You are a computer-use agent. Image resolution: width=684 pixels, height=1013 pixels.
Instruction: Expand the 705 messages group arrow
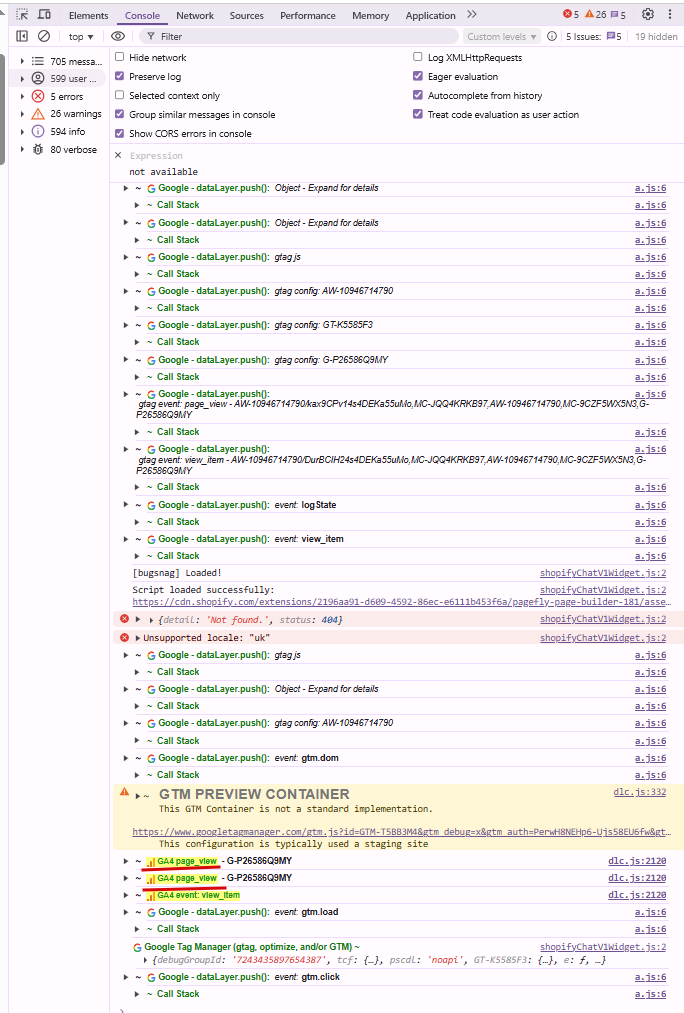pyautogui.click(x=22, y=61)
